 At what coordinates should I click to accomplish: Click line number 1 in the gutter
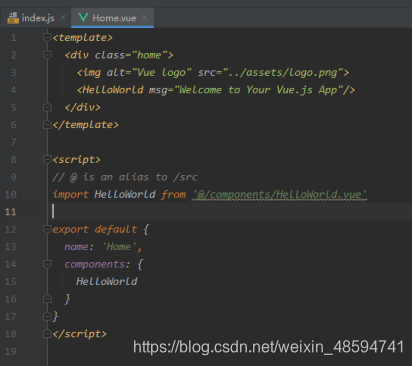click(x=13, y=37)
